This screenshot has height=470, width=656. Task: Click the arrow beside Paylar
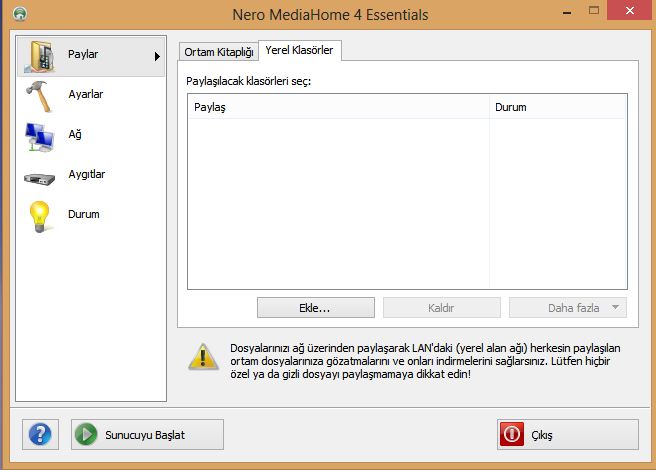157,57
